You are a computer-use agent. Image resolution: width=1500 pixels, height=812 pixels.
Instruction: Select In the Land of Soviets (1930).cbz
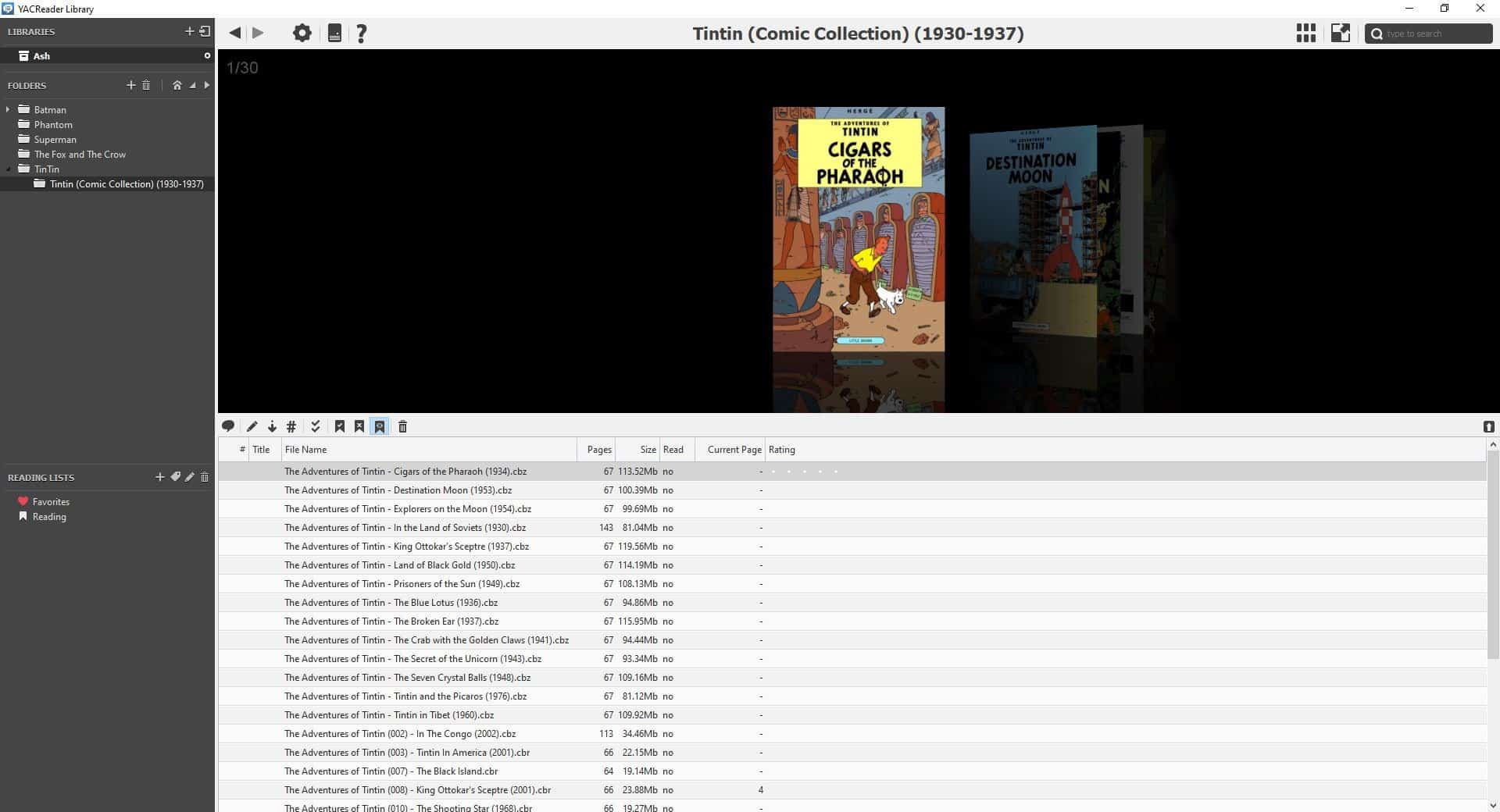(x=852, y=527)
